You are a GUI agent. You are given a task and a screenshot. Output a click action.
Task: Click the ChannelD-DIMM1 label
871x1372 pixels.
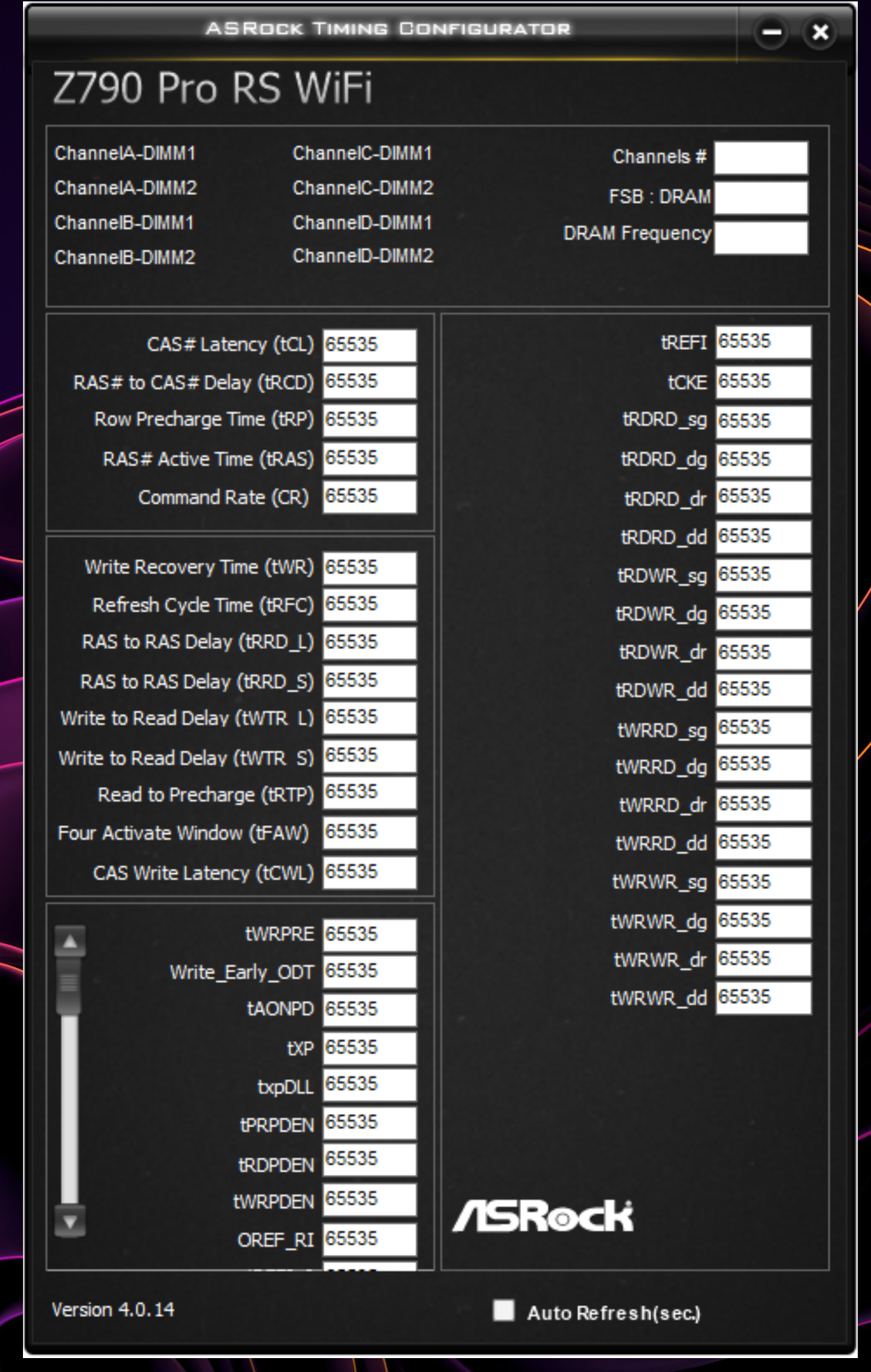(362, 223)
